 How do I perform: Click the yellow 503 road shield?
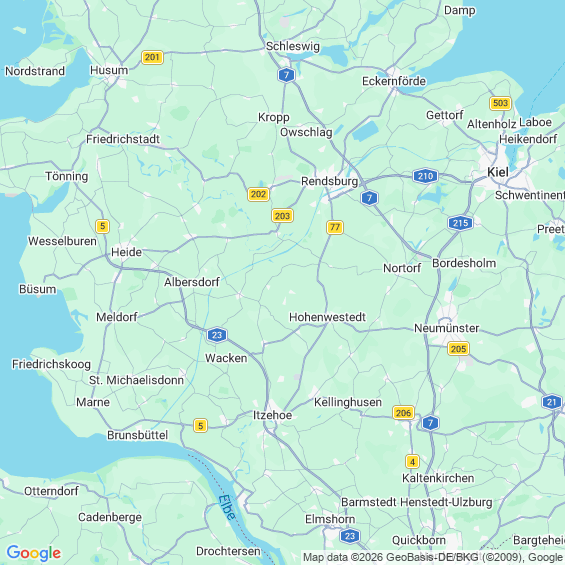pos(501,103)
